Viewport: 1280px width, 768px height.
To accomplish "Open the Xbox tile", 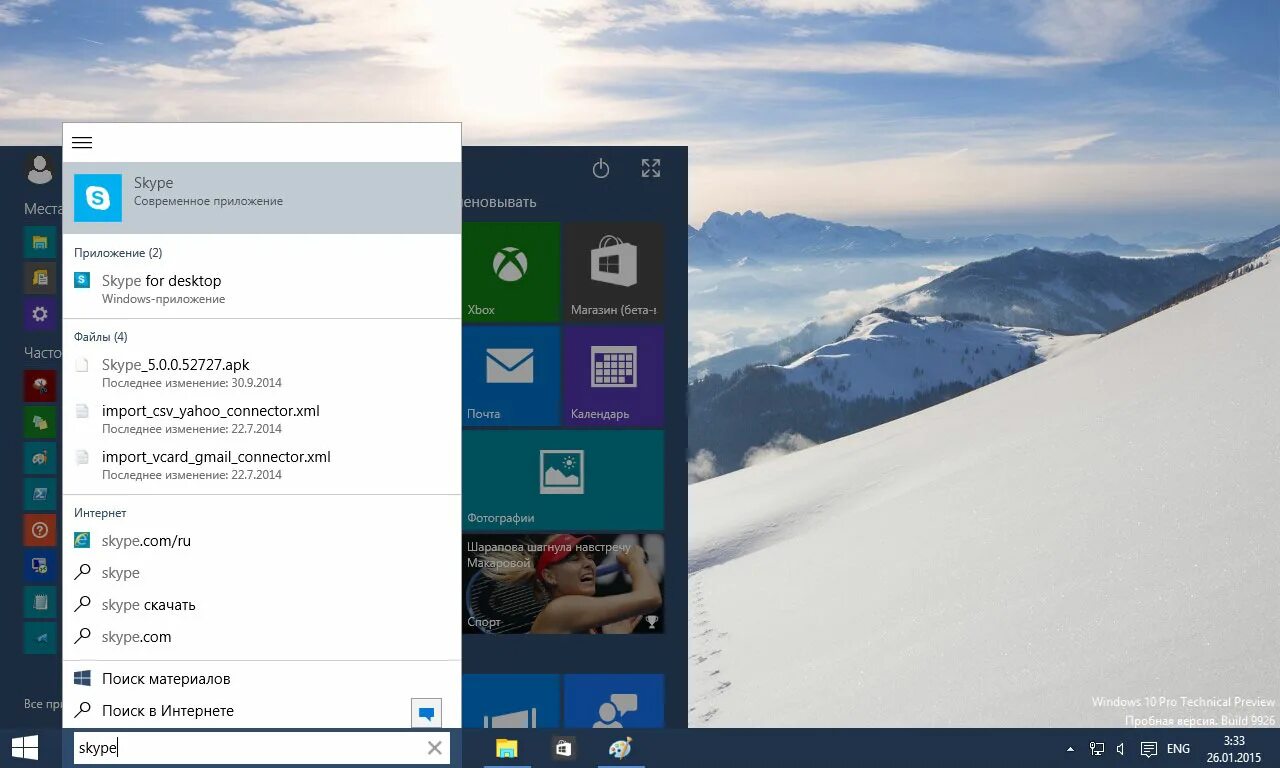I will 511,271.
